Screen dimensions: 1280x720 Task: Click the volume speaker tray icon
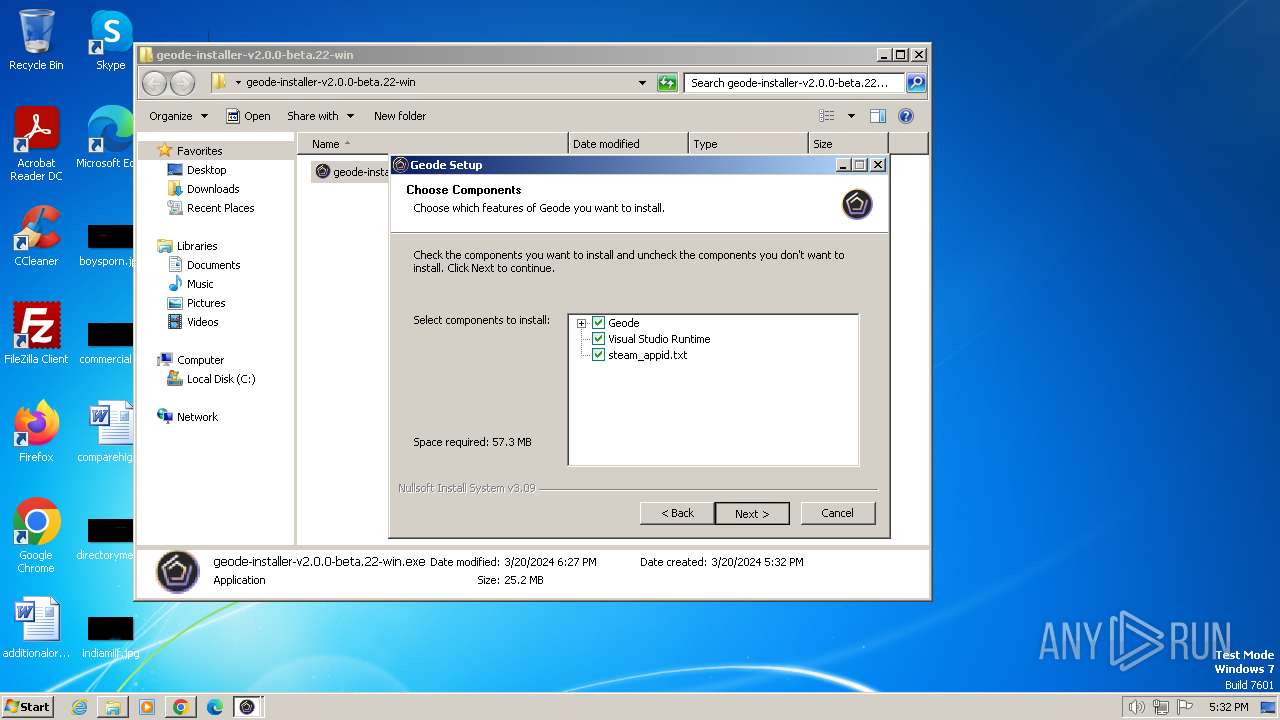point(1137,707)
